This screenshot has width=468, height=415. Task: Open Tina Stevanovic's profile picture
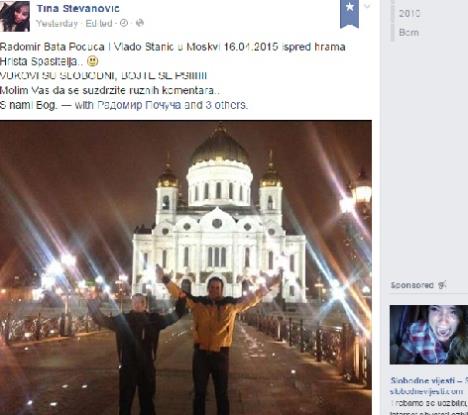[x=15, y=16]
